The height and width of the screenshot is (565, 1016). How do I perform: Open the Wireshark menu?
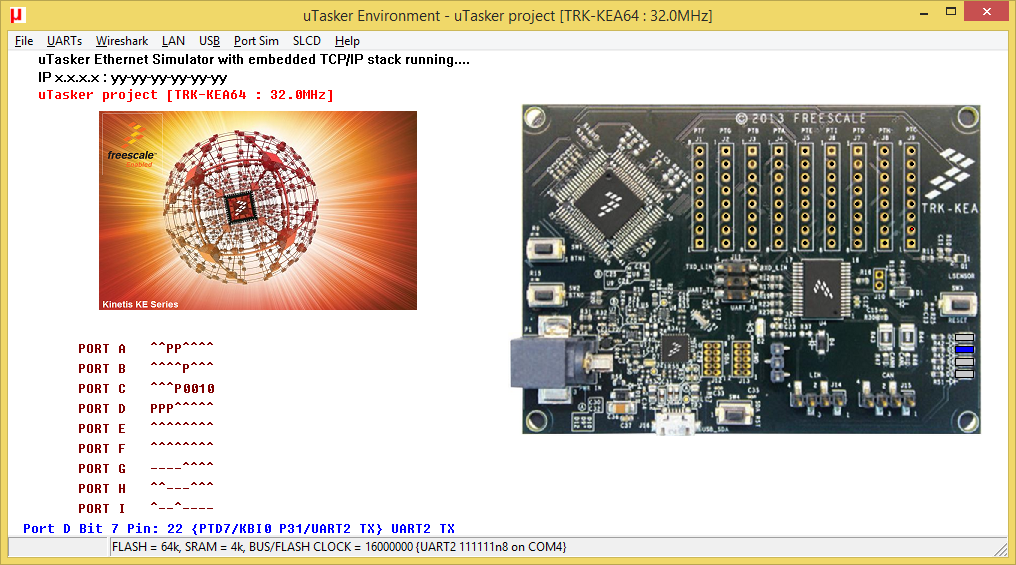point(122,41)
